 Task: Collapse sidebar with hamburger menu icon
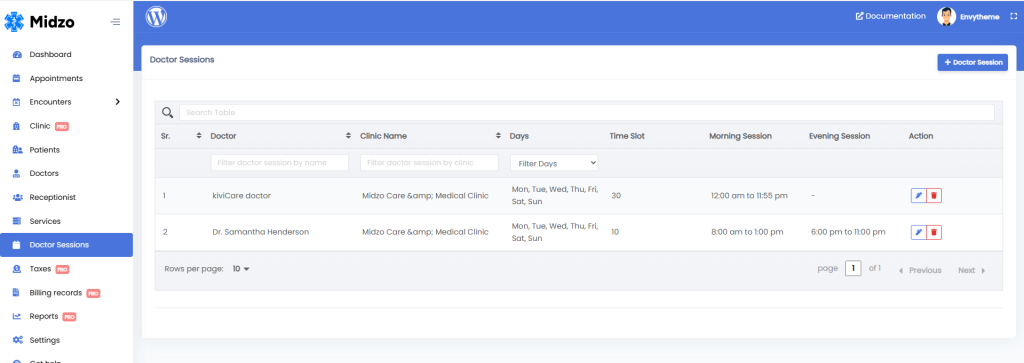116,22
